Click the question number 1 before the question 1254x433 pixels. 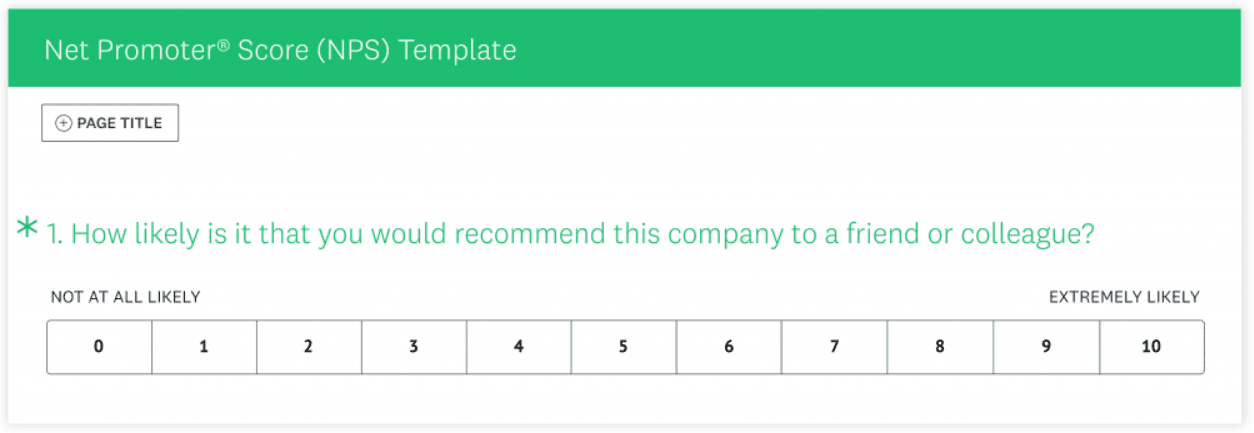[x=55, y=235]
